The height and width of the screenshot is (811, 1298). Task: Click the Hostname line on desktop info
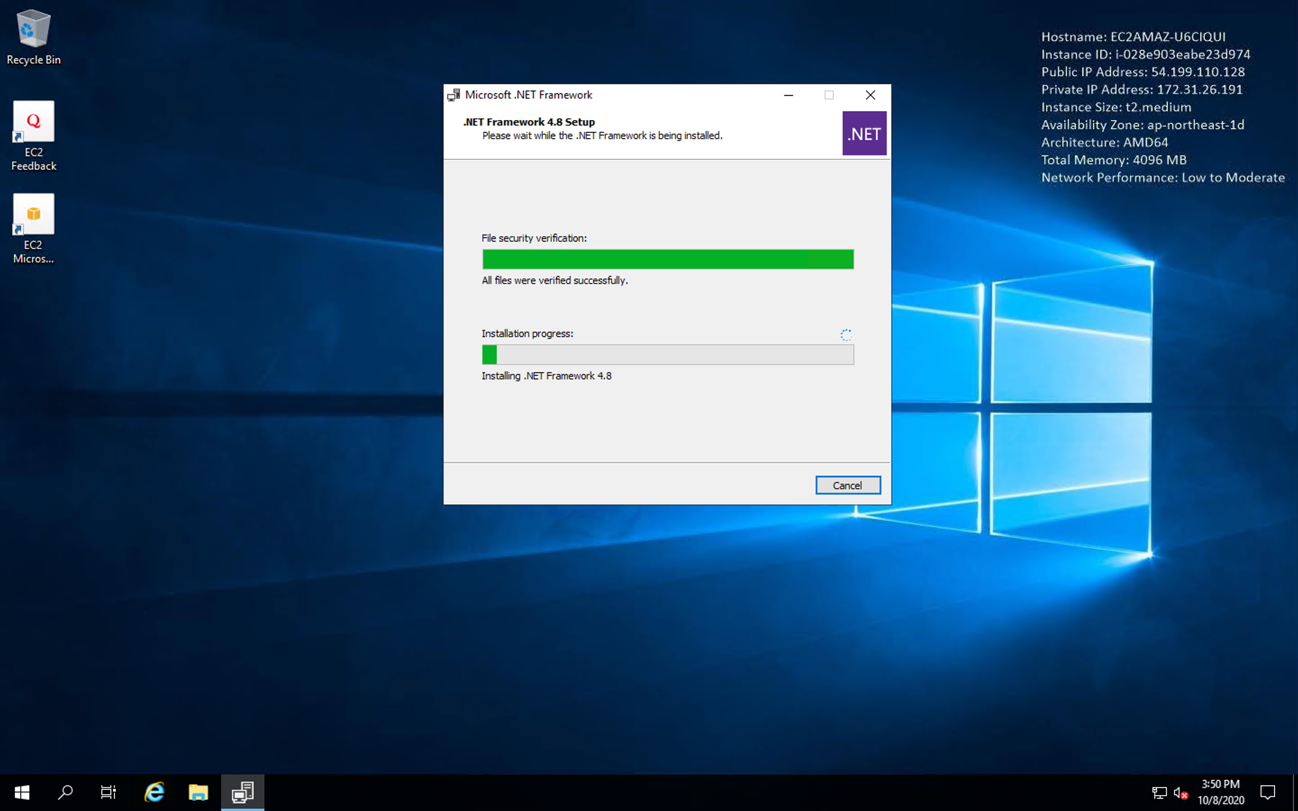pos(1133,37)
